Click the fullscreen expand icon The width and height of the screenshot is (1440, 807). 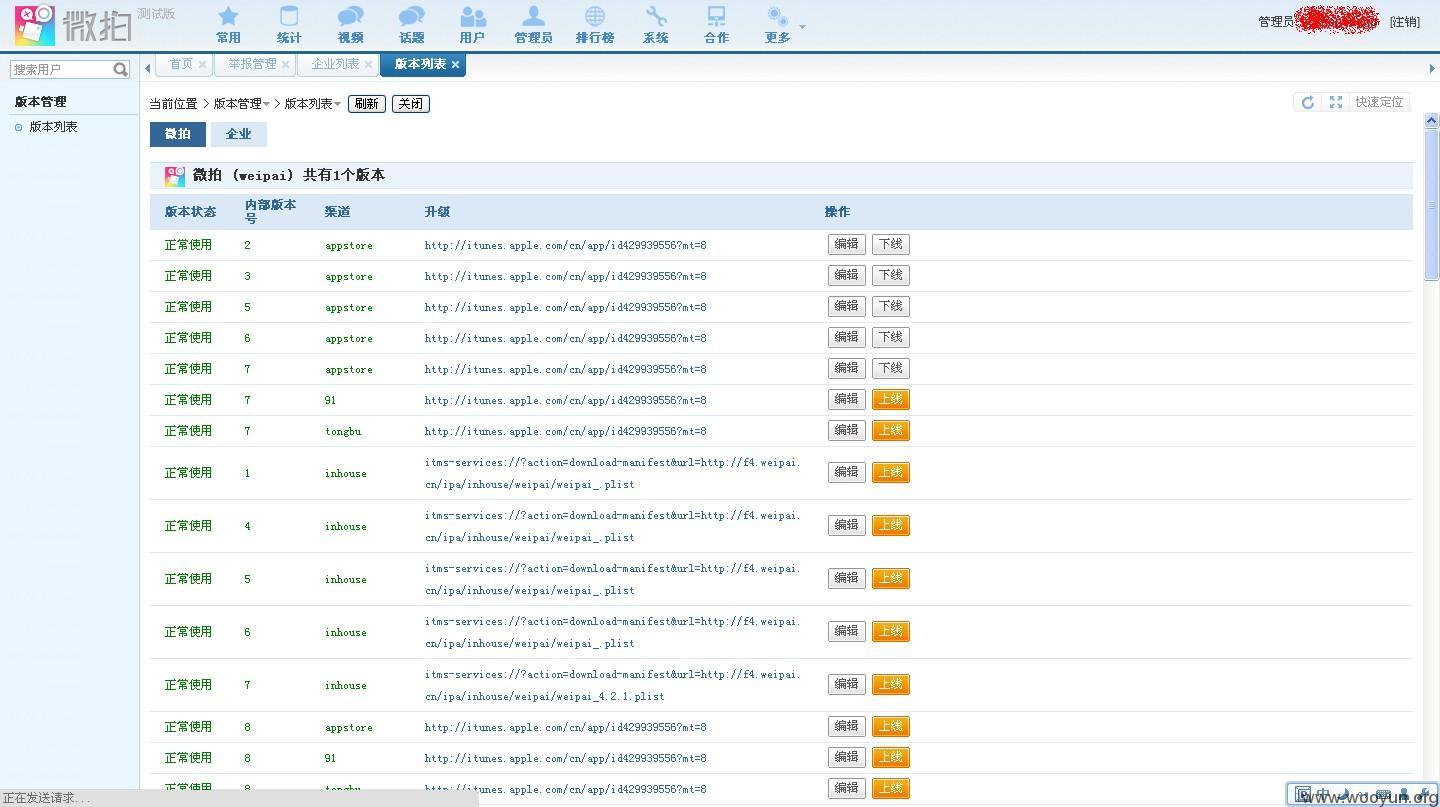pyautogui.click(x=1335, y=102)
